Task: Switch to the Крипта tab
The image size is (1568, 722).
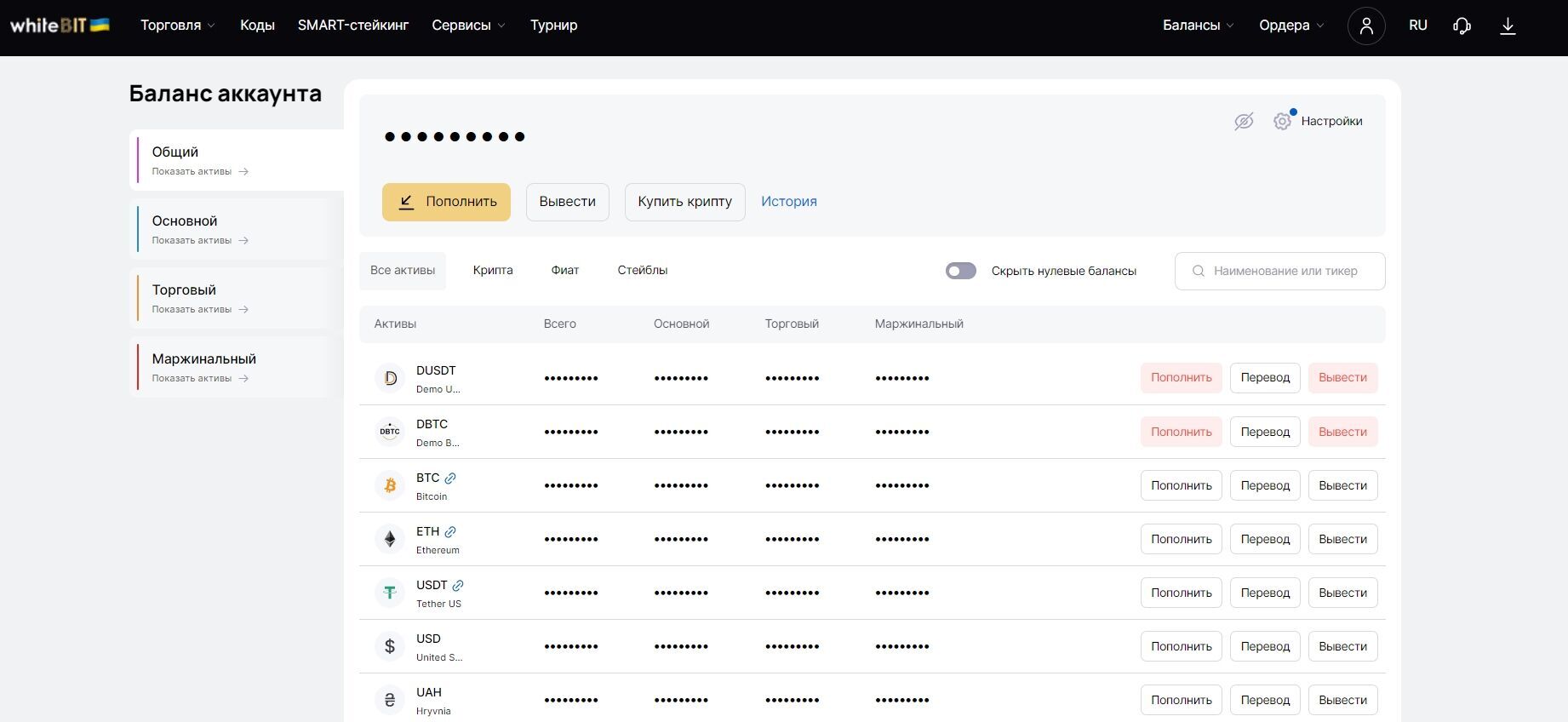Action: coord(493,271)
